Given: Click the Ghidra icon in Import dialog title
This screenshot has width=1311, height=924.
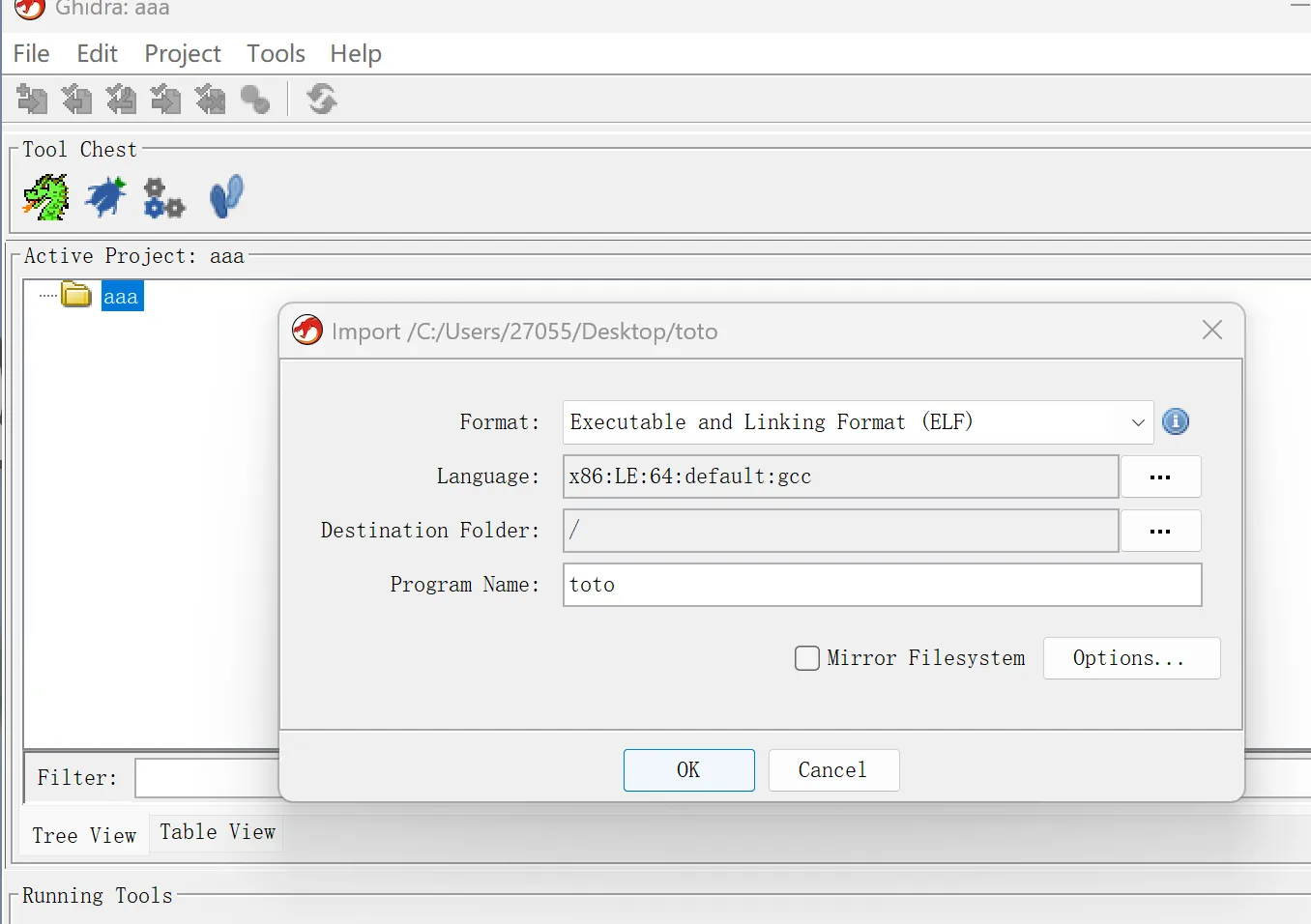Looking at the screenshot, I should [x=307, y=331].
